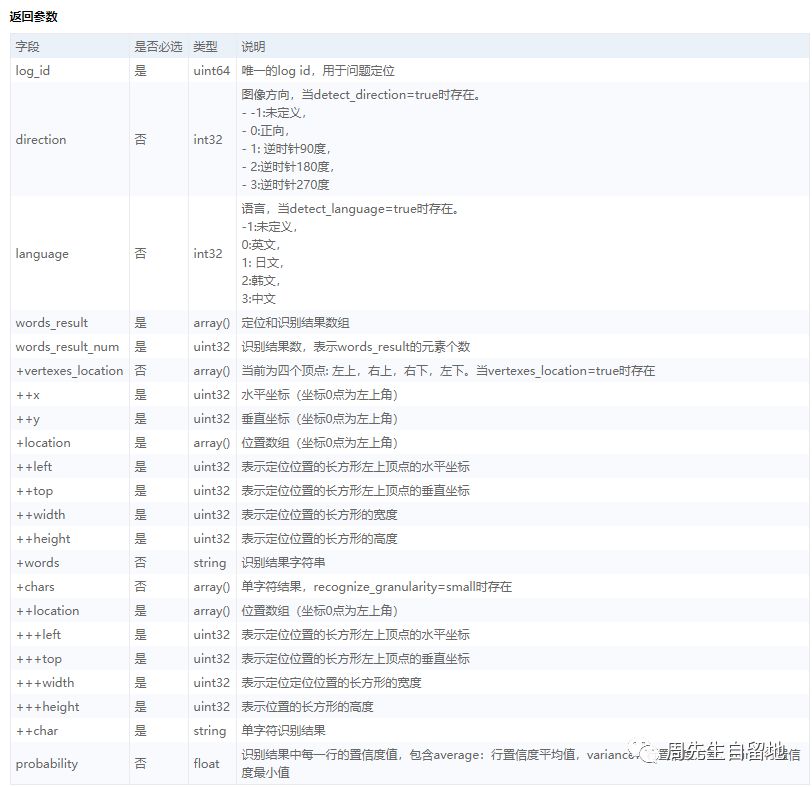Click the int32 type in direction row
This screenshot has width=812, height=787.
[x=208, y=139]
